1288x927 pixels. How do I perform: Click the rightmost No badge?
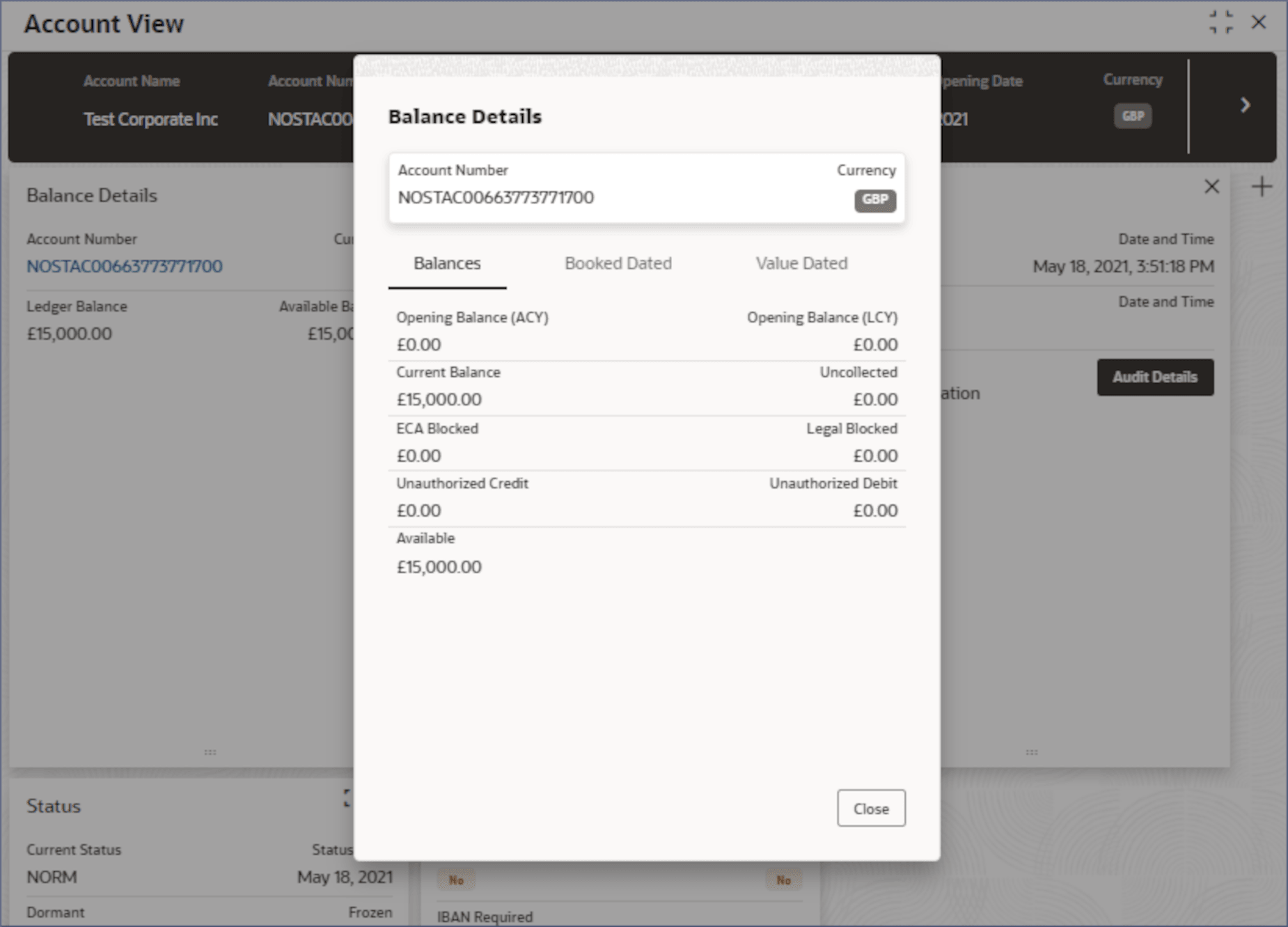(784, 880)
